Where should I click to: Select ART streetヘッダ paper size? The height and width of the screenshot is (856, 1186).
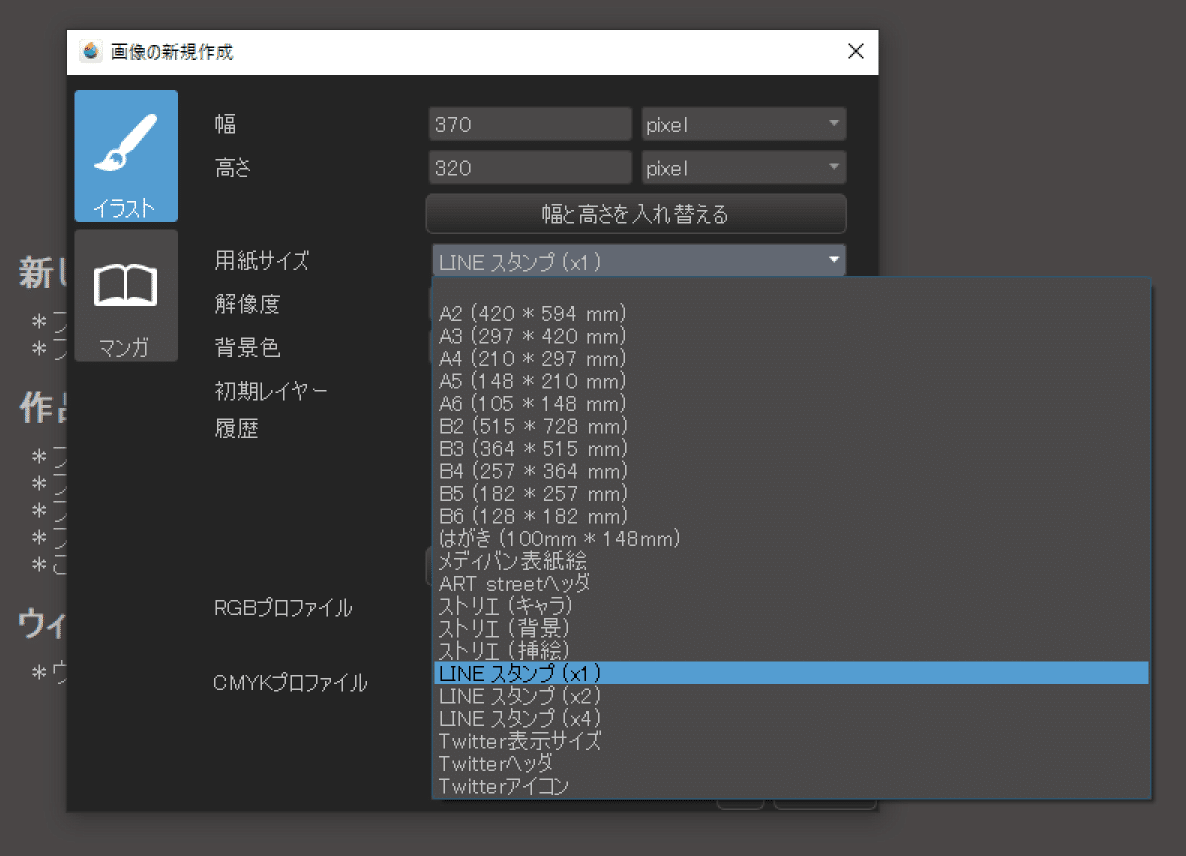tap(791, 584)
